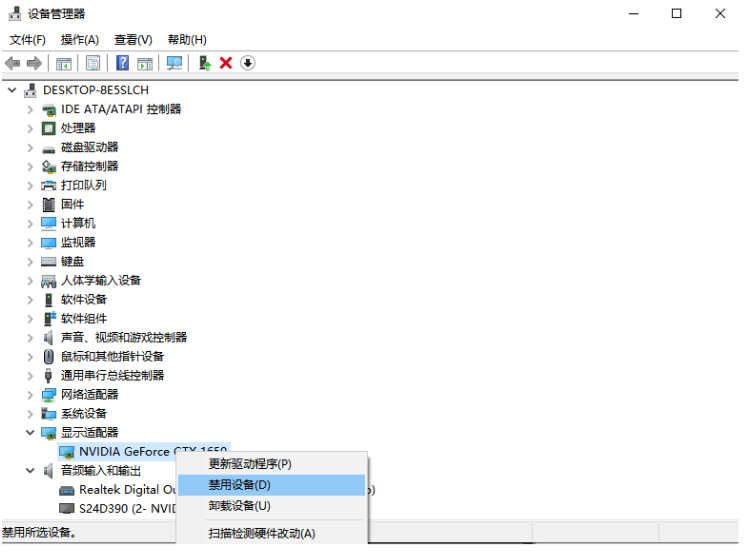The image size is (745, 560).
Task: Collapse the 显示适配器 category
Action: (30, 433)
